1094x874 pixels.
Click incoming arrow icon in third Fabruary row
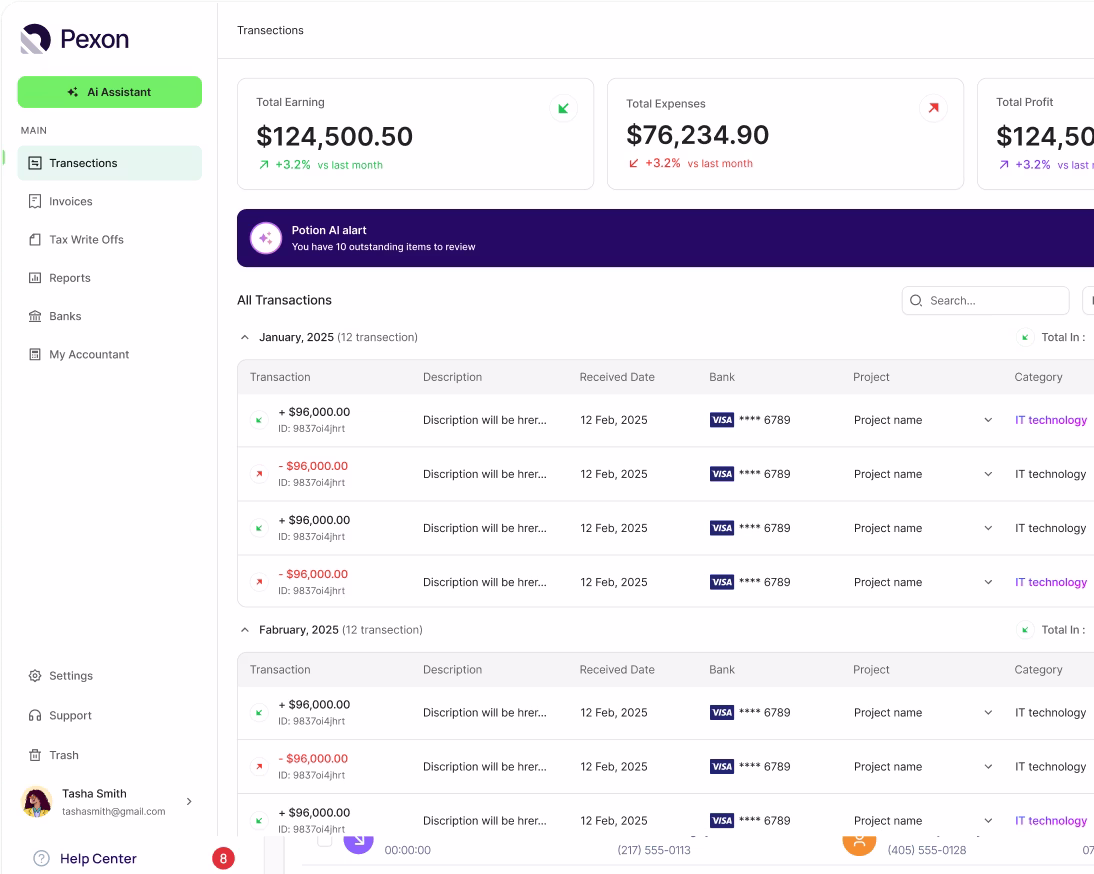tap(260, 820)
